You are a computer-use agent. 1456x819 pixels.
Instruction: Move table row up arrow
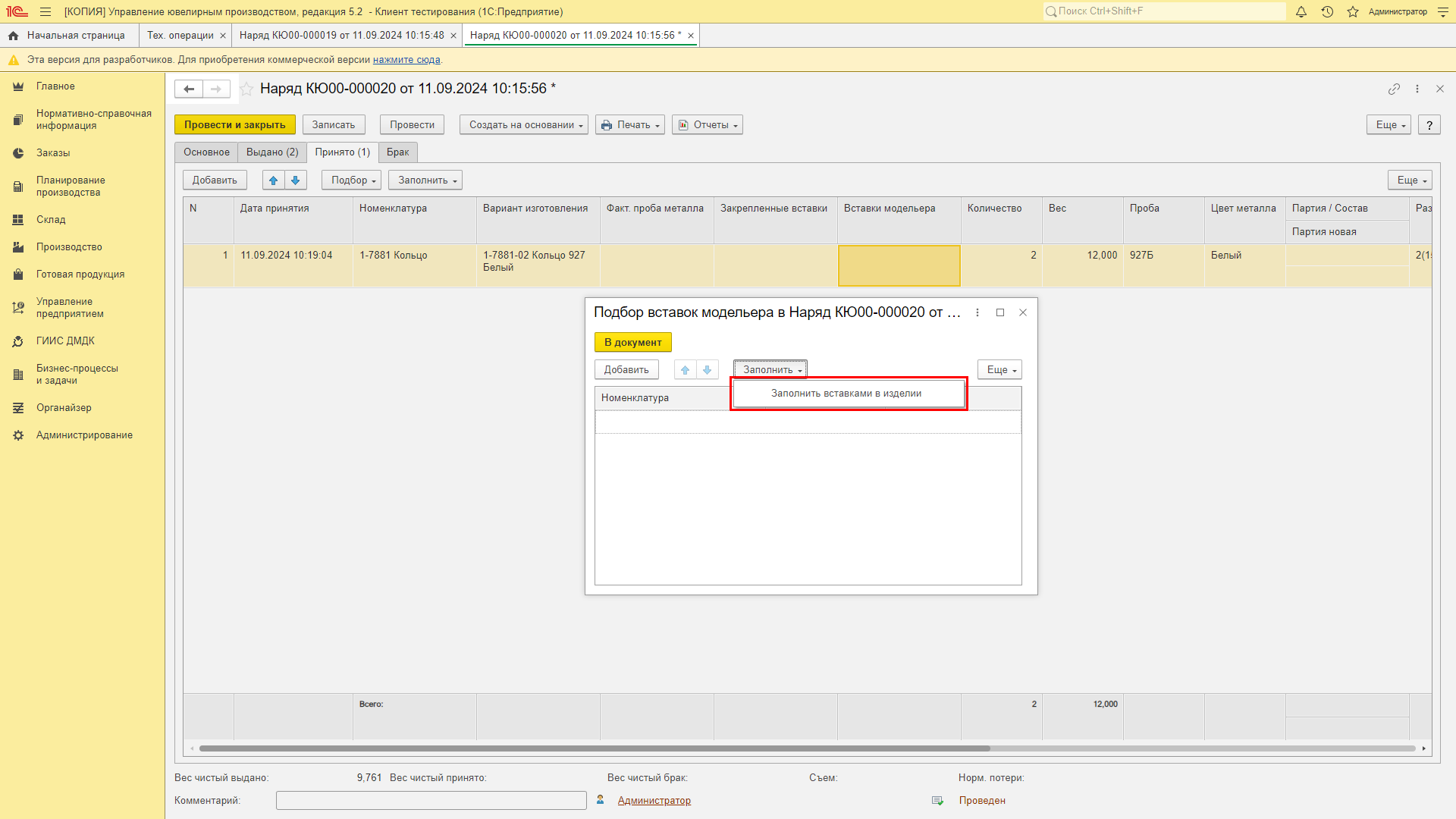point(274,180)
